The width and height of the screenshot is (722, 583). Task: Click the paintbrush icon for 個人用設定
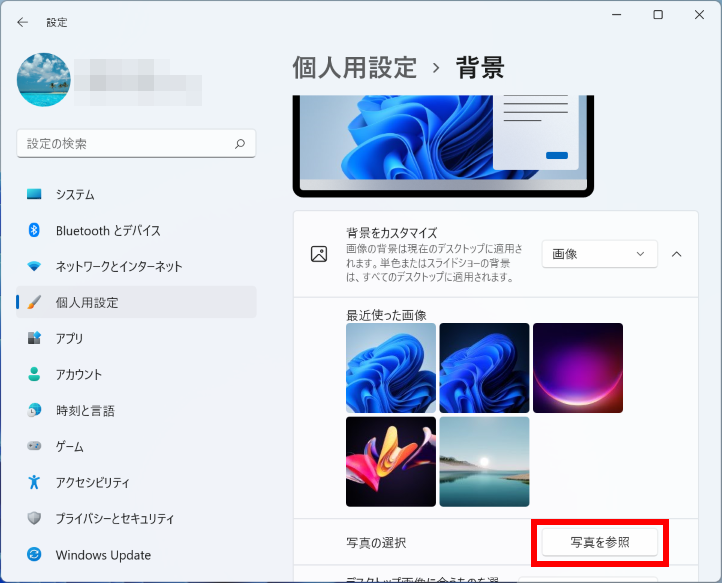coord(34,302)
